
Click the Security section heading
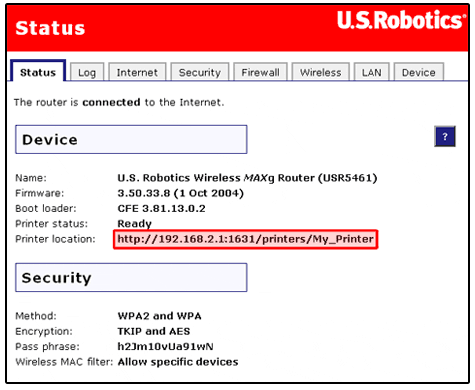pyautogui.click(x=131, y=277)
